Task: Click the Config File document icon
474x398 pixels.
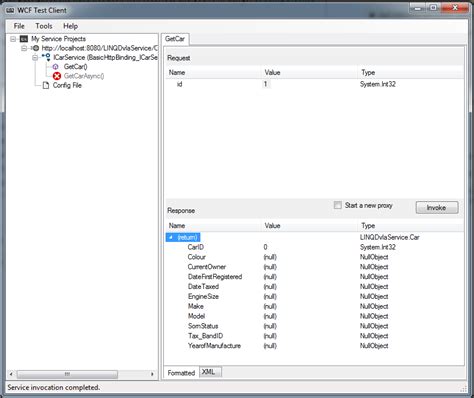Action: tap(46, 85)
